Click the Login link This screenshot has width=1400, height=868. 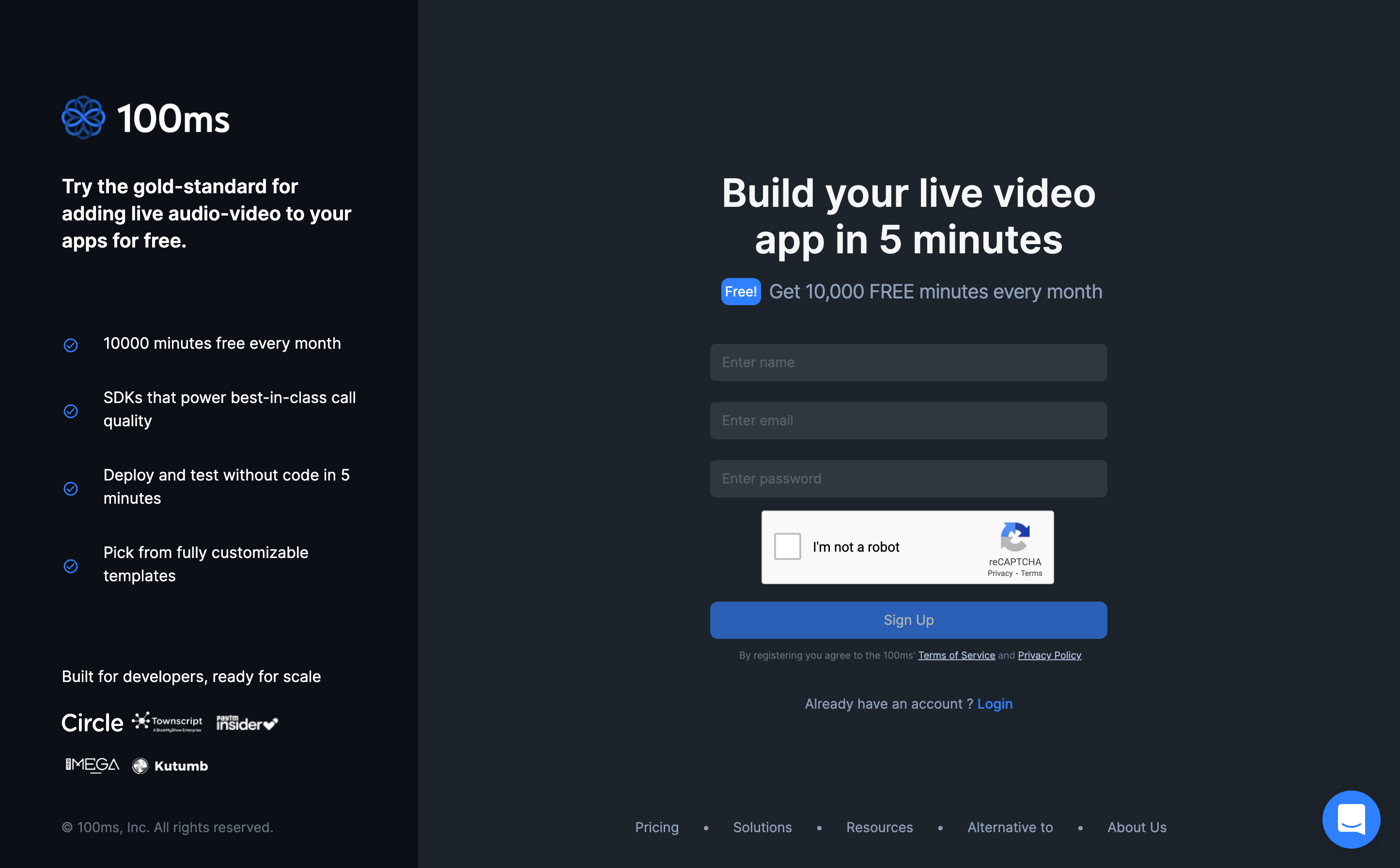tap(994, 703)
